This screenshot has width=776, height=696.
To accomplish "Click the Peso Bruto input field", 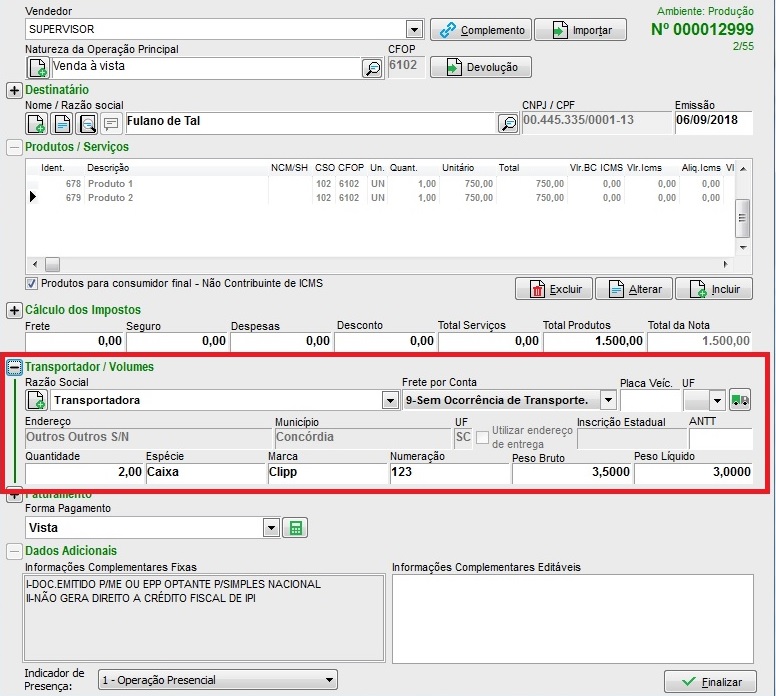I will tap(571, 473).
